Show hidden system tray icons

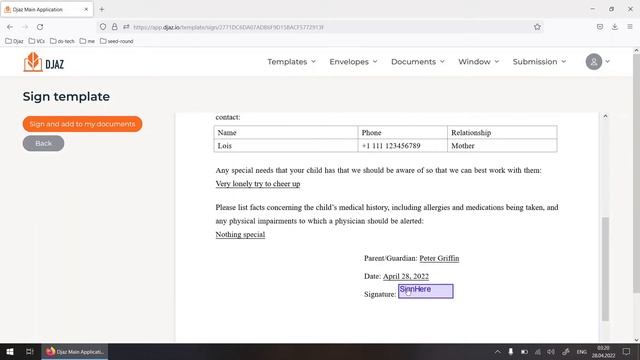tap(498, 351)
